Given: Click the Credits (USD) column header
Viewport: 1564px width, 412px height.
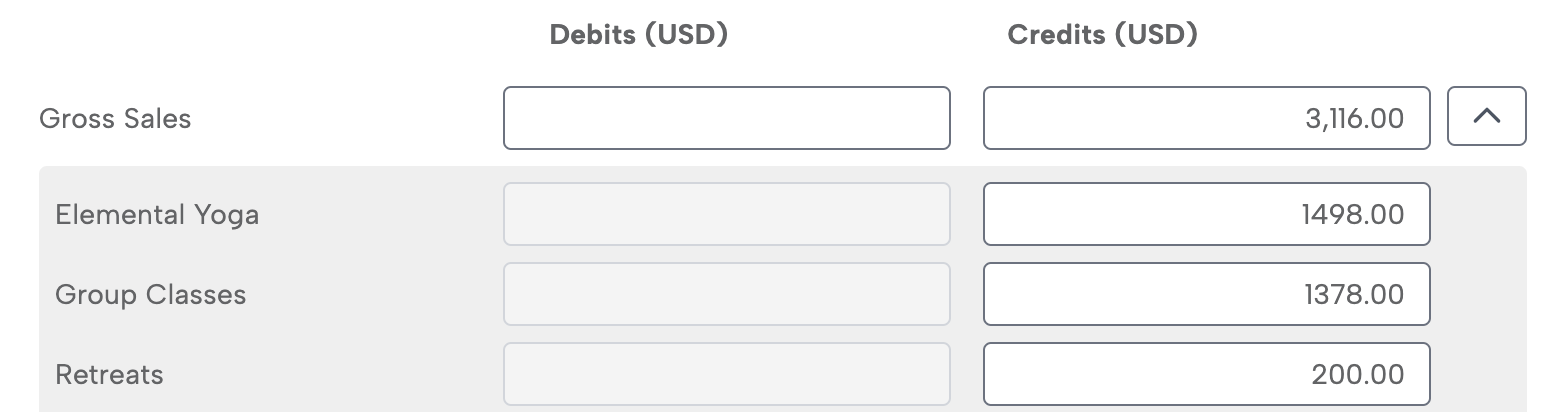Looking at the screenshot, I should tap(1102, 35).
